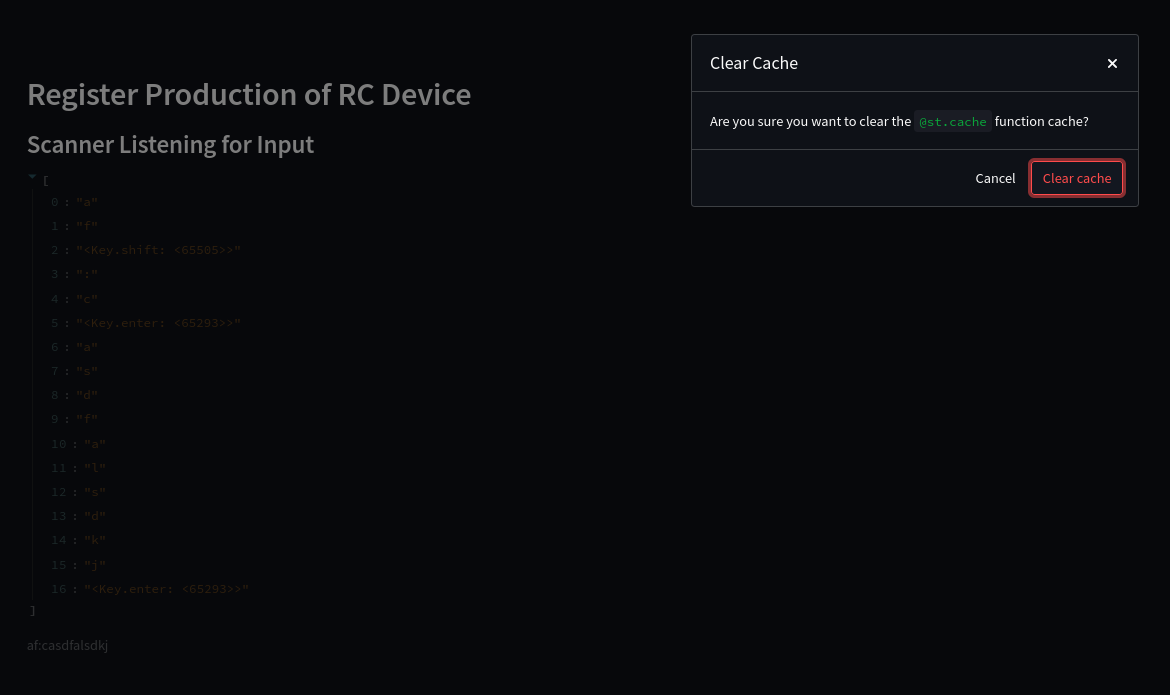Click the Clear Cache dialog title
Screen dimensions: 1170x695
(x=754, y=62)
